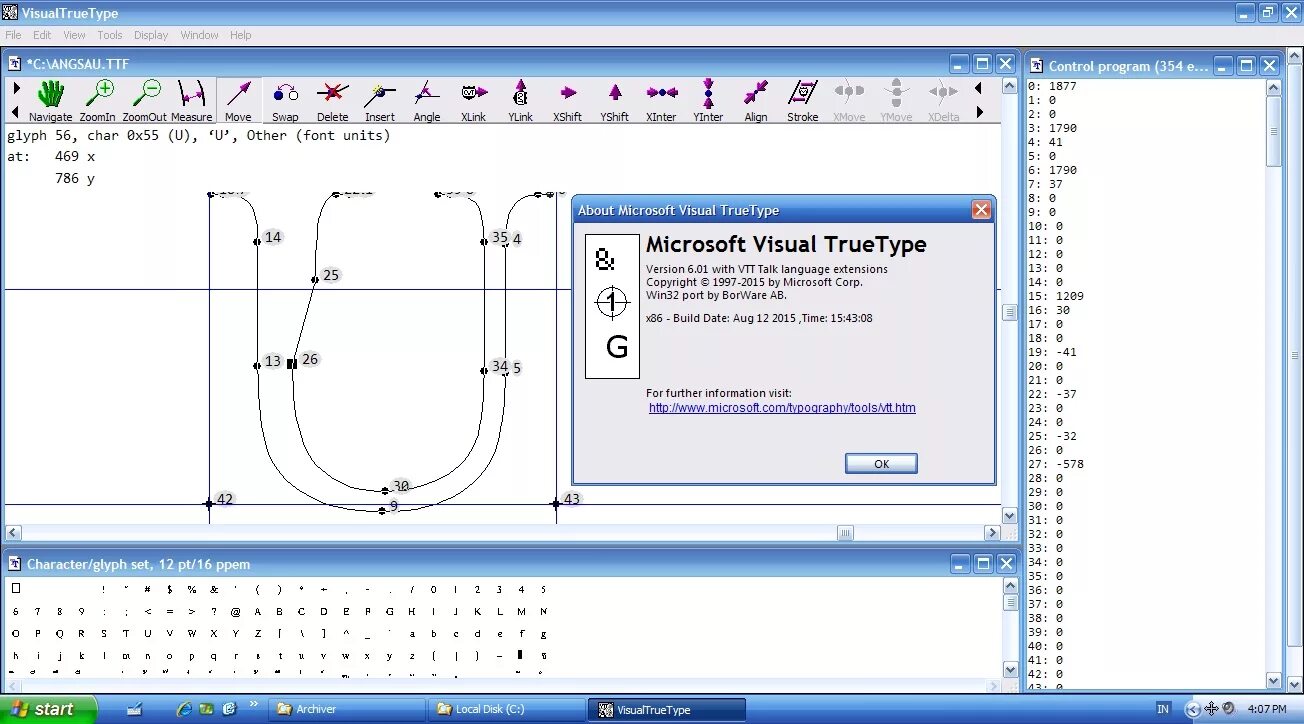This screenshot has height=724, width=1304.
Task: Click the greyed XDelta tool
Action: (x=943, y=101)
